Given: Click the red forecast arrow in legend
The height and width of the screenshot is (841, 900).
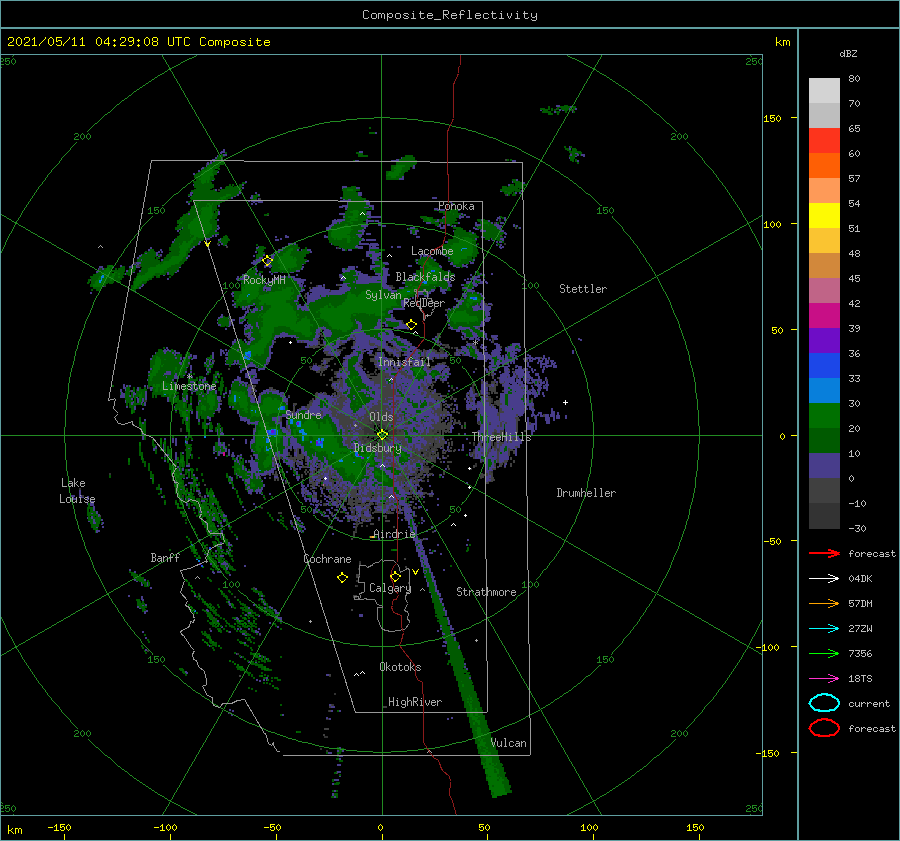Looking at the screenshot, I should [x=824, y=553].
